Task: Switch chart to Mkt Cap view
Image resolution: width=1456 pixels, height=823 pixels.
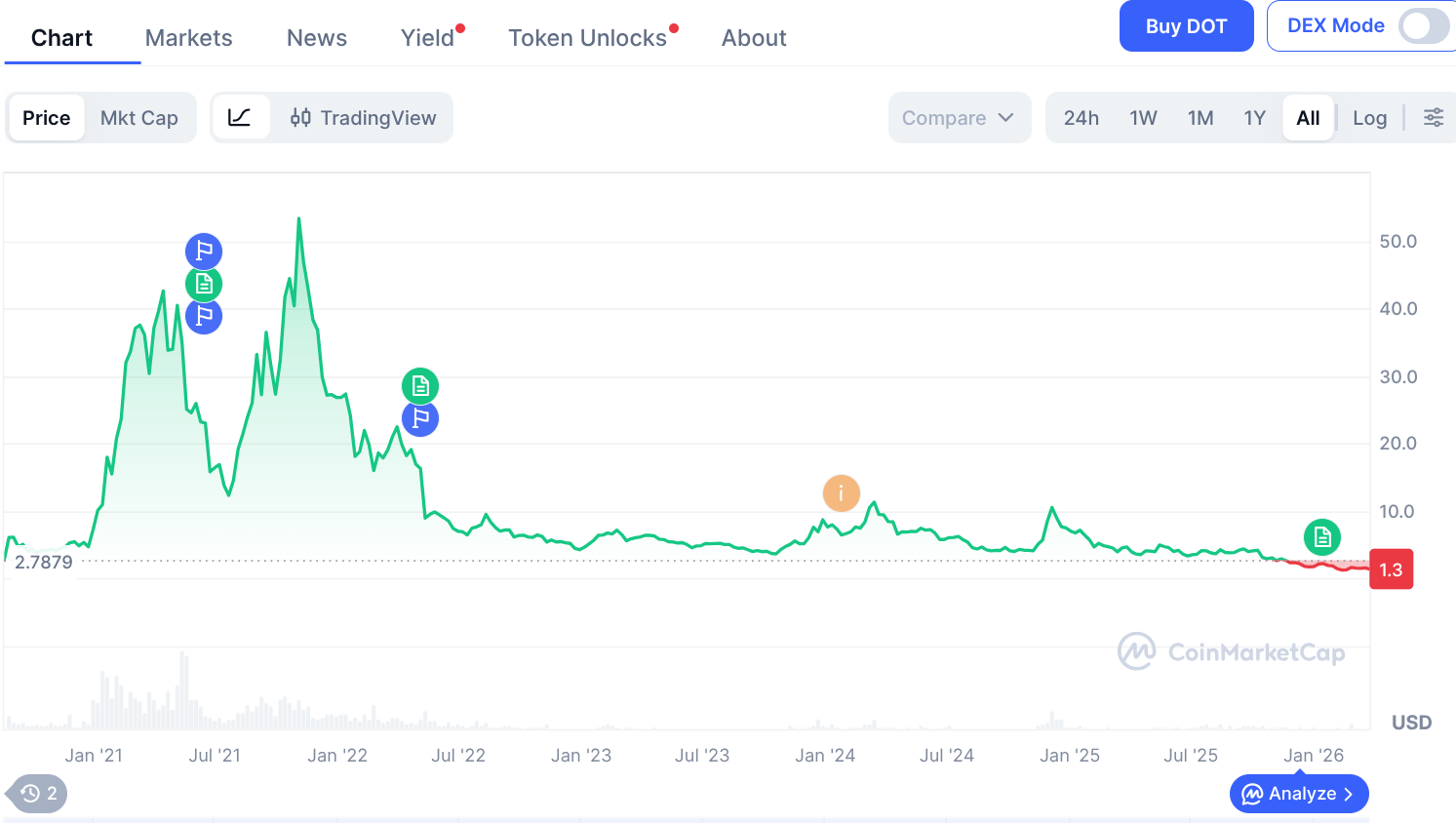Action: 139,118
